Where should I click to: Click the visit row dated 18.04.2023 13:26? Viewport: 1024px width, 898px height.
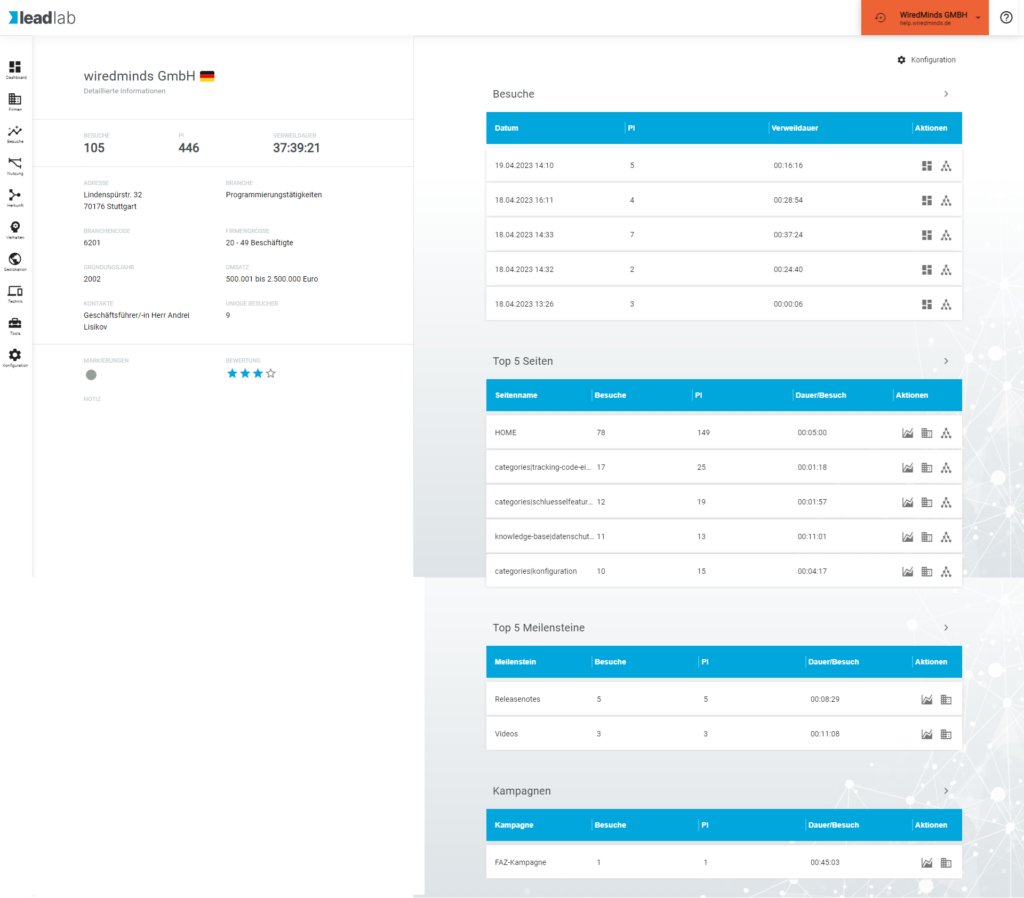point(724,304)
